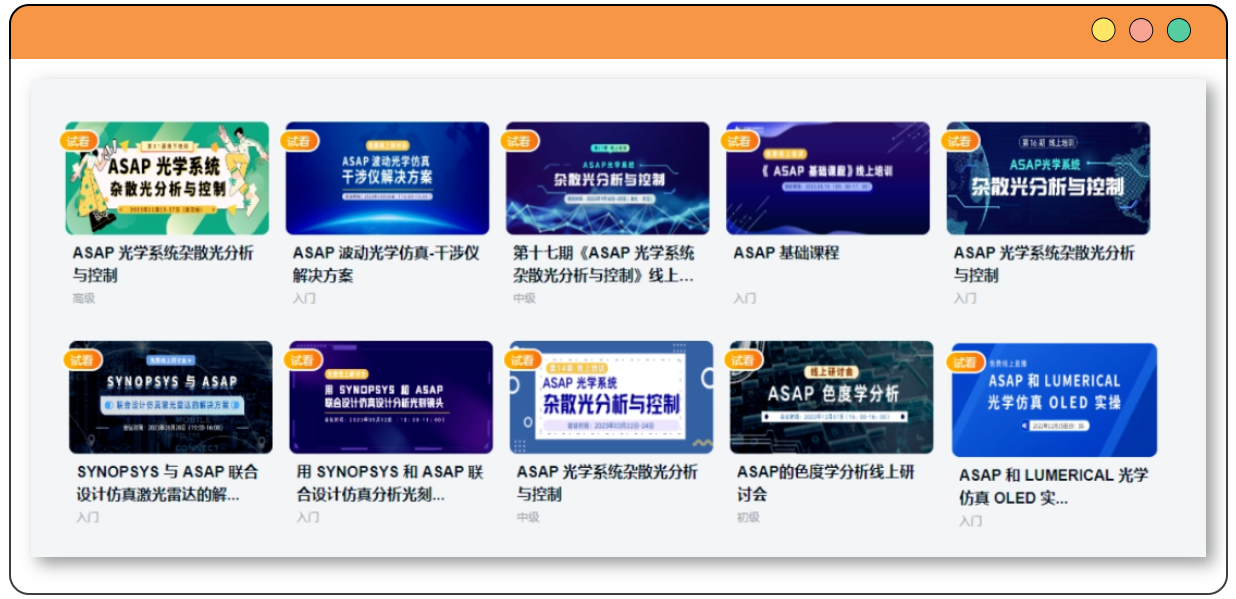Click the 初级 level label
The height and width of the screenshot is (599, 1236).
point(748,517)
